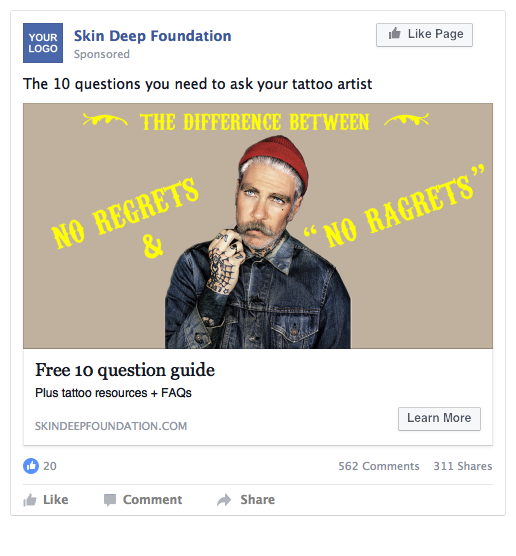Click the blue like reaction icon

point(31,466)
